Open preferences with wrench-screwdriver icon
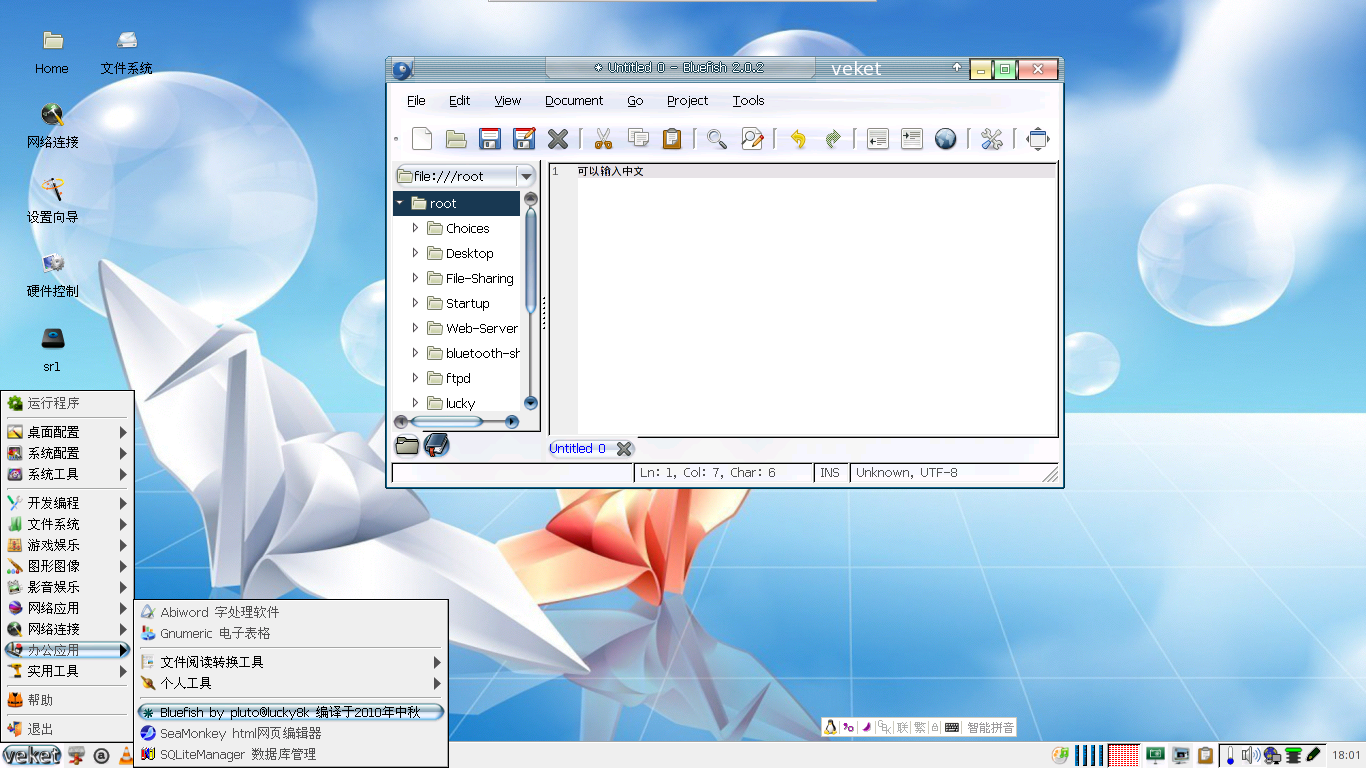The width and height of the screenshot is (1366, 768). pyautogui.click(x=991, y=139)
